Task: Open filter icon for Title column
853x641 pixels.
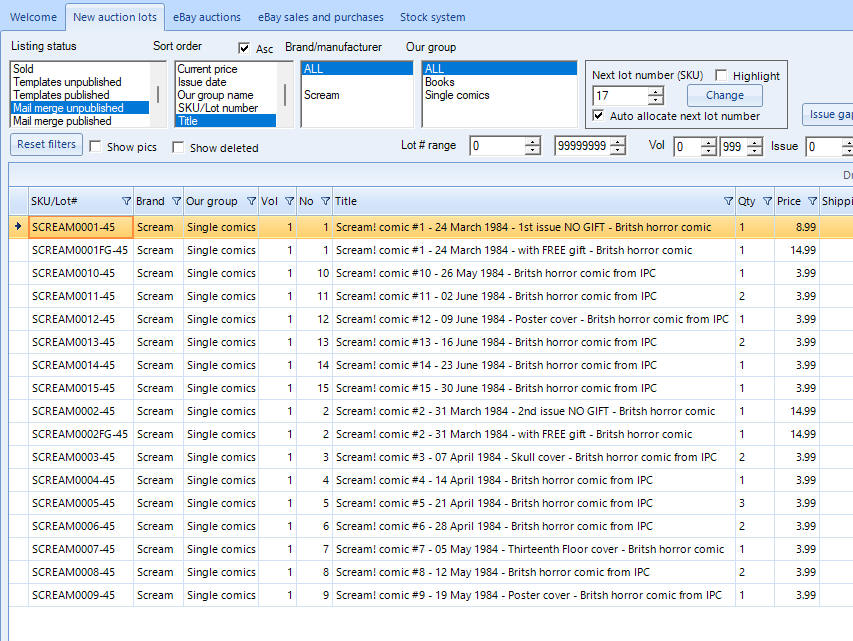Action: [728, 201]
